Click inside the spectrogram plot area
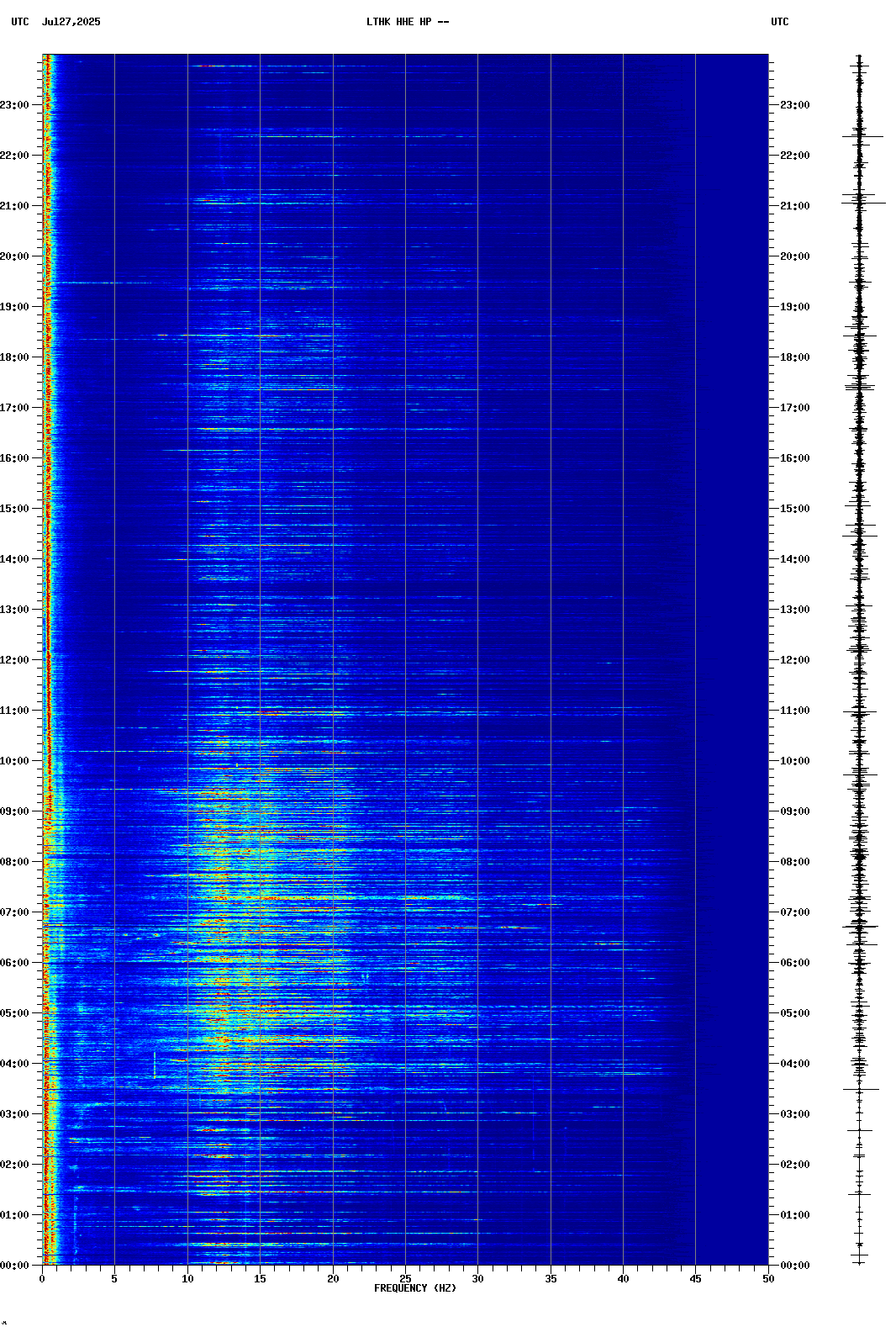Viewport: 896px width, 1332px height. (x=405, y=660)
